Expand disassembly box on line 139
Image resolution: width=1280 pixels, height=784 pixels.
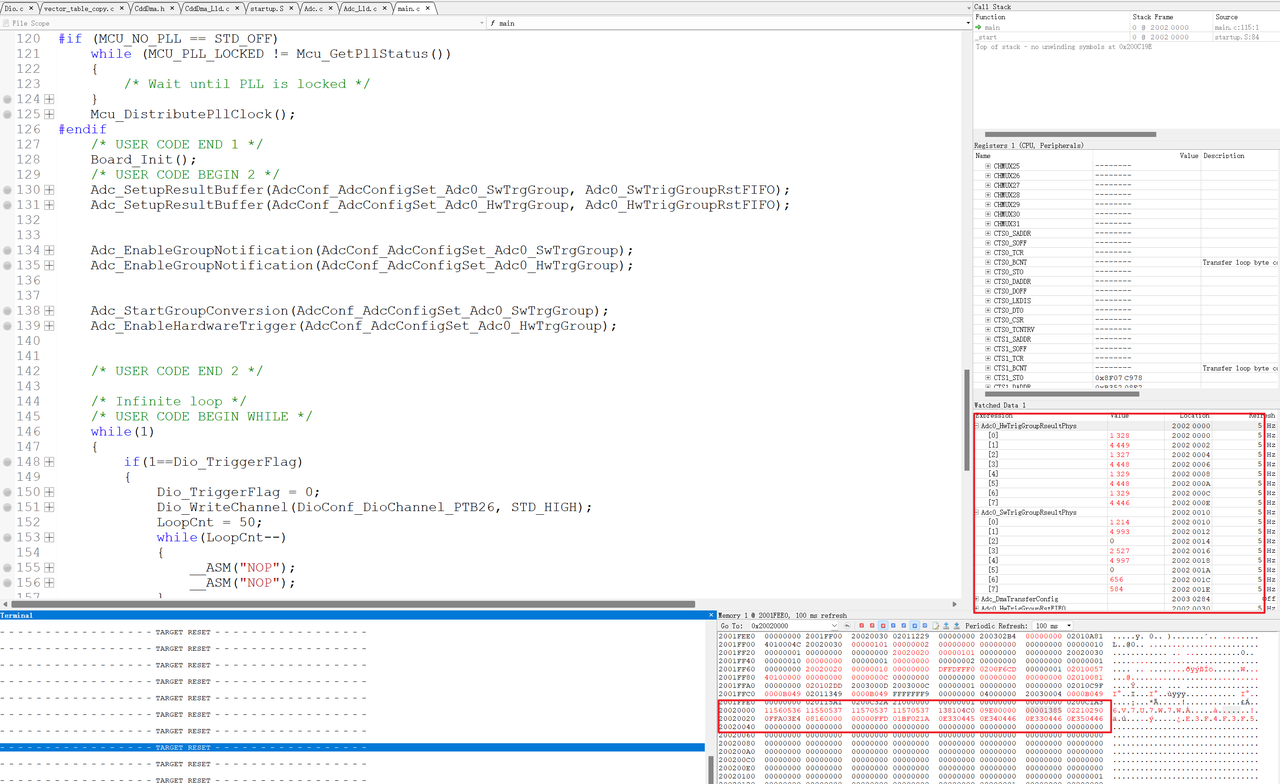[49, 326]
